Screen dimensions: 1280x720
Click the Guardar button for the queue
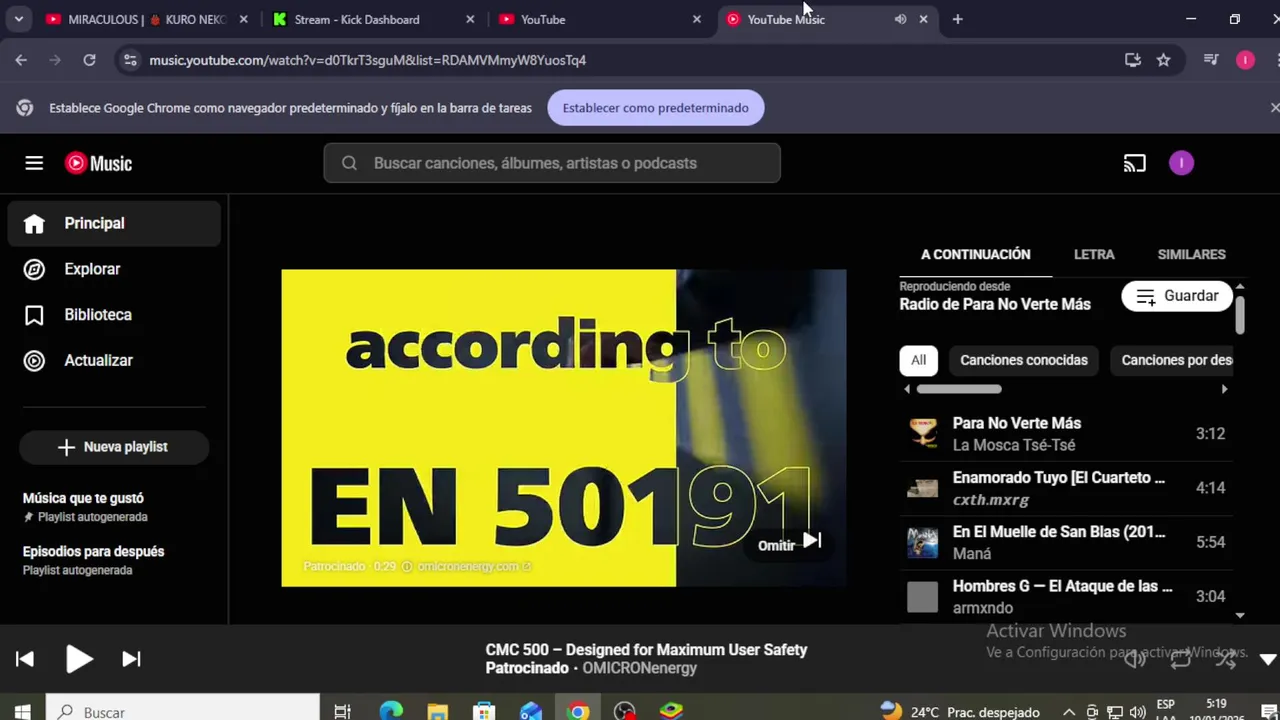coord(1177,296)
